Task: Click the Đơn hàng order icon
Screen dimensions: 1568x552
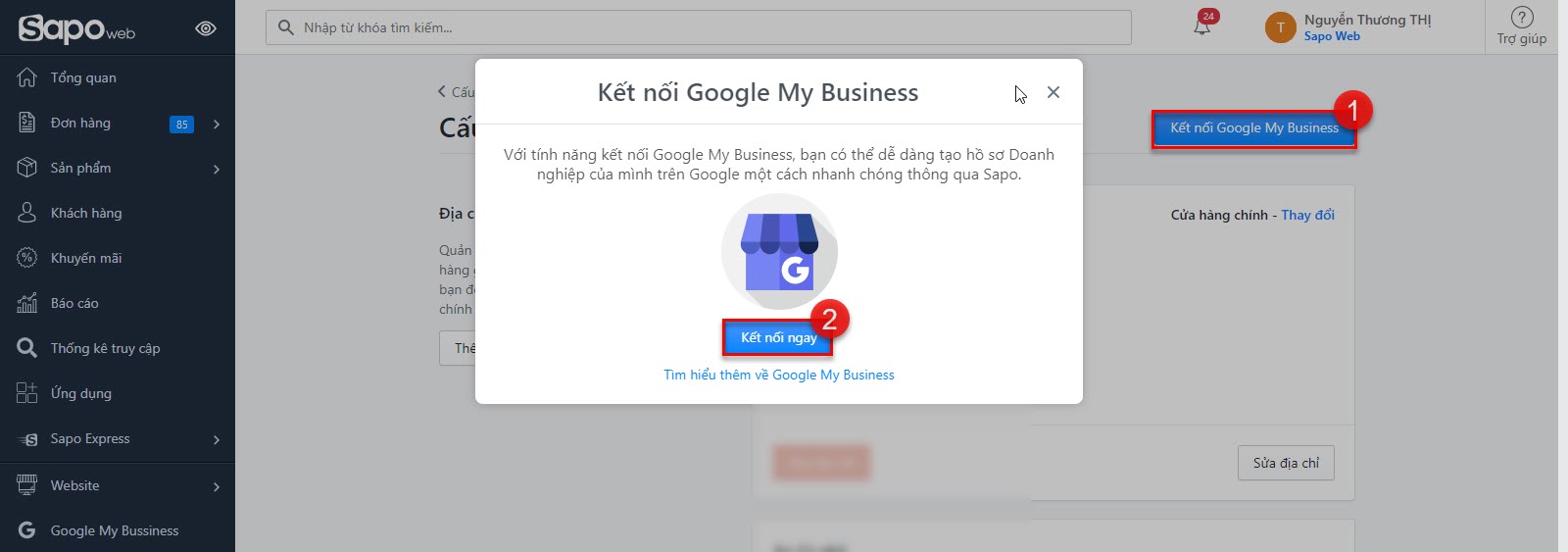Action: 27,123
